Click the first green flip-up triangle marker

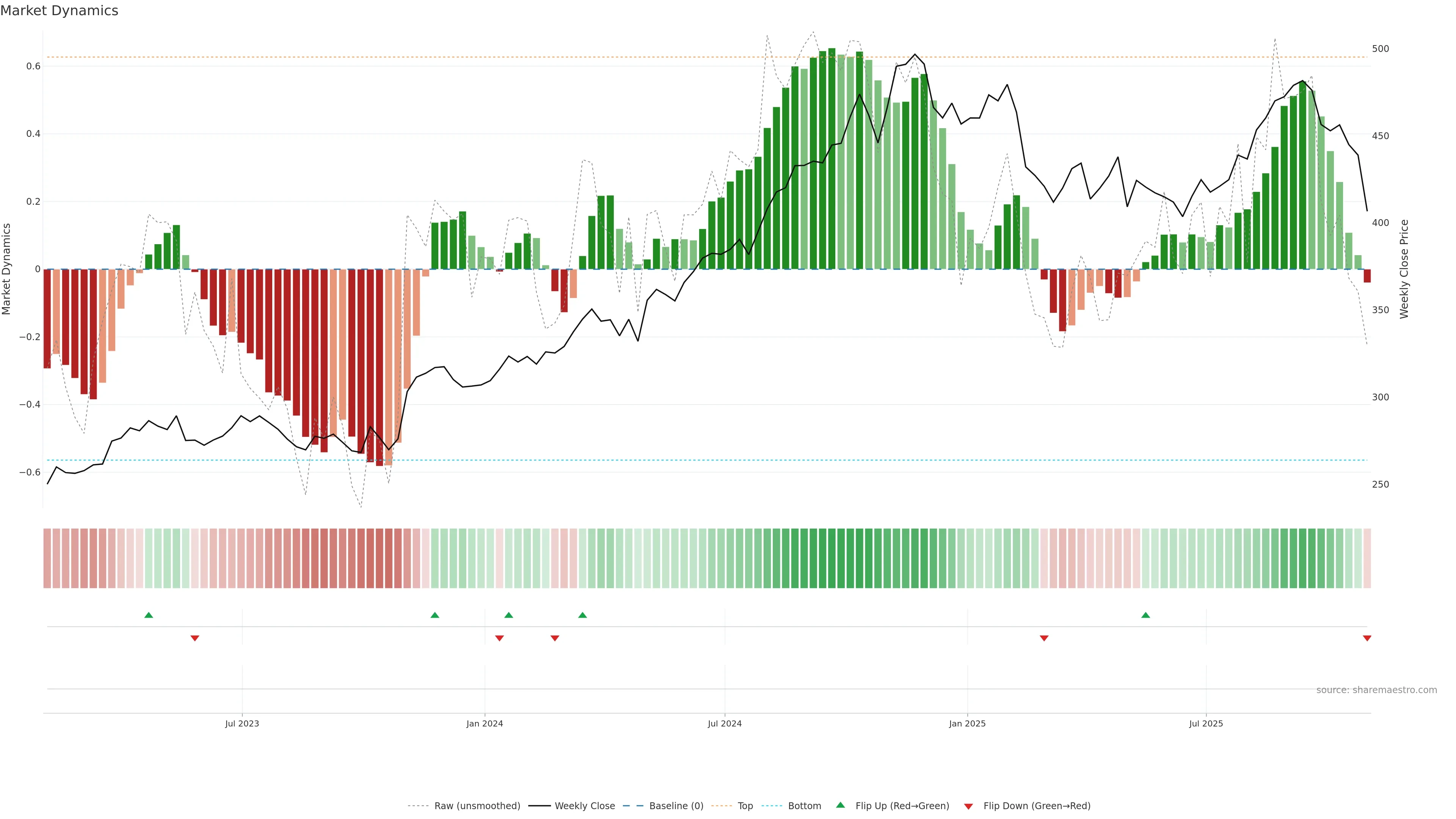[x=149, y=615]
